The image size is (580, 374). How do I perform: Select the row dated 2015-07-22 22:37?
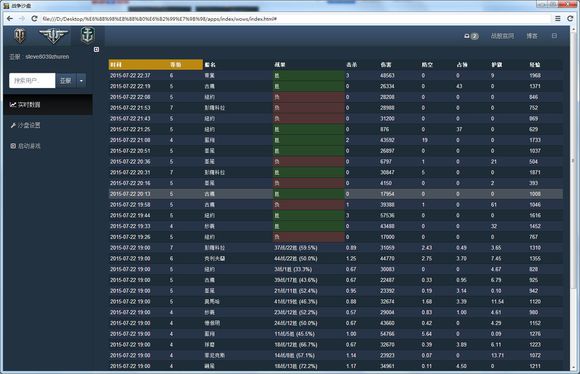(335, 75)
